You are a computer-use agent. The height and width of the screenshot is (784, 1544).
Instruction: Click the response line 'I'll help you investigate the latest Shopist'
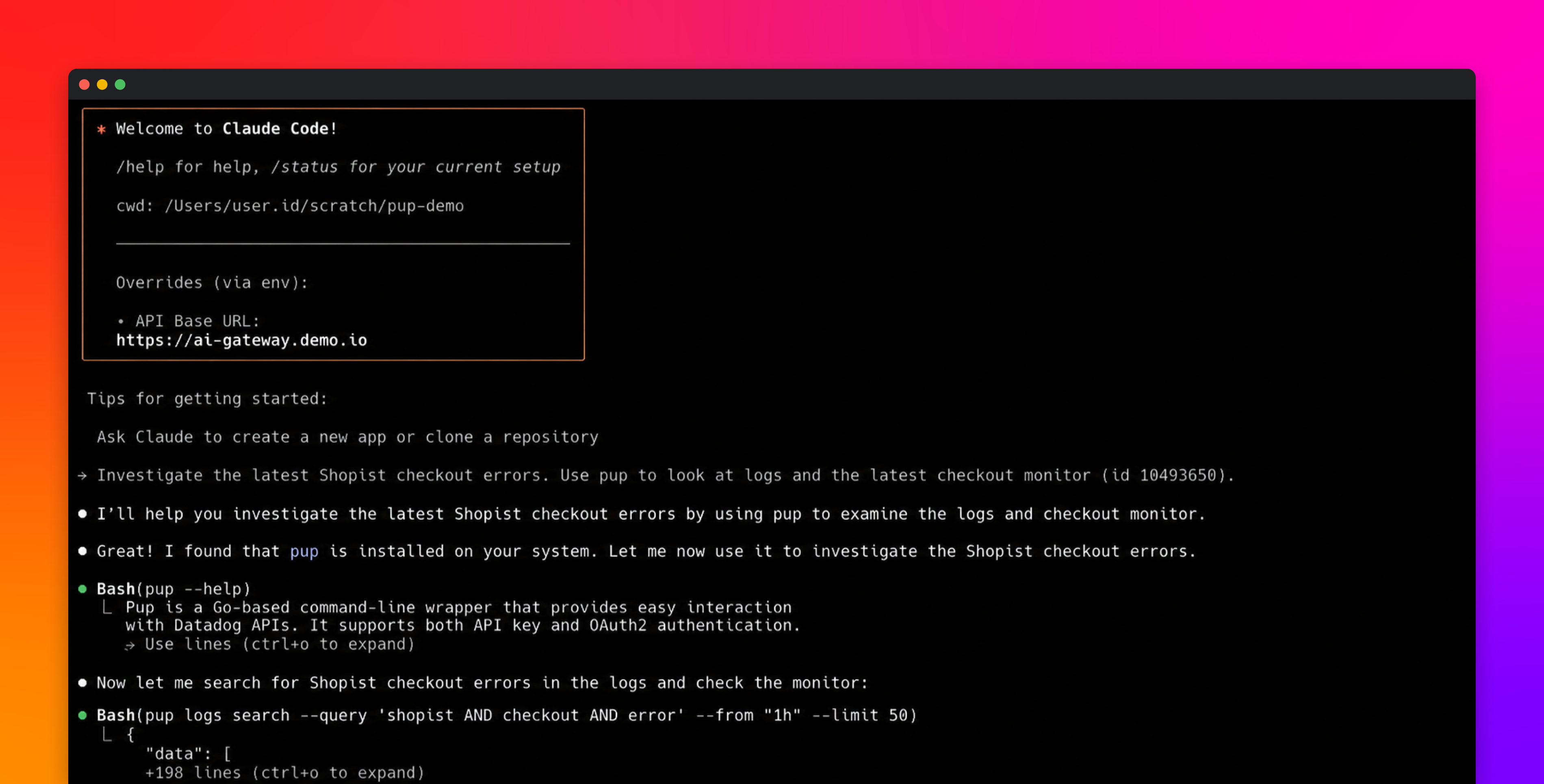[651, 514]
